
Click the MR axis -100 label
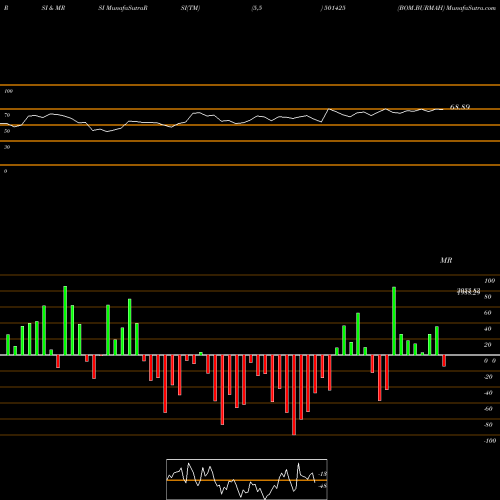coord(490,441)
